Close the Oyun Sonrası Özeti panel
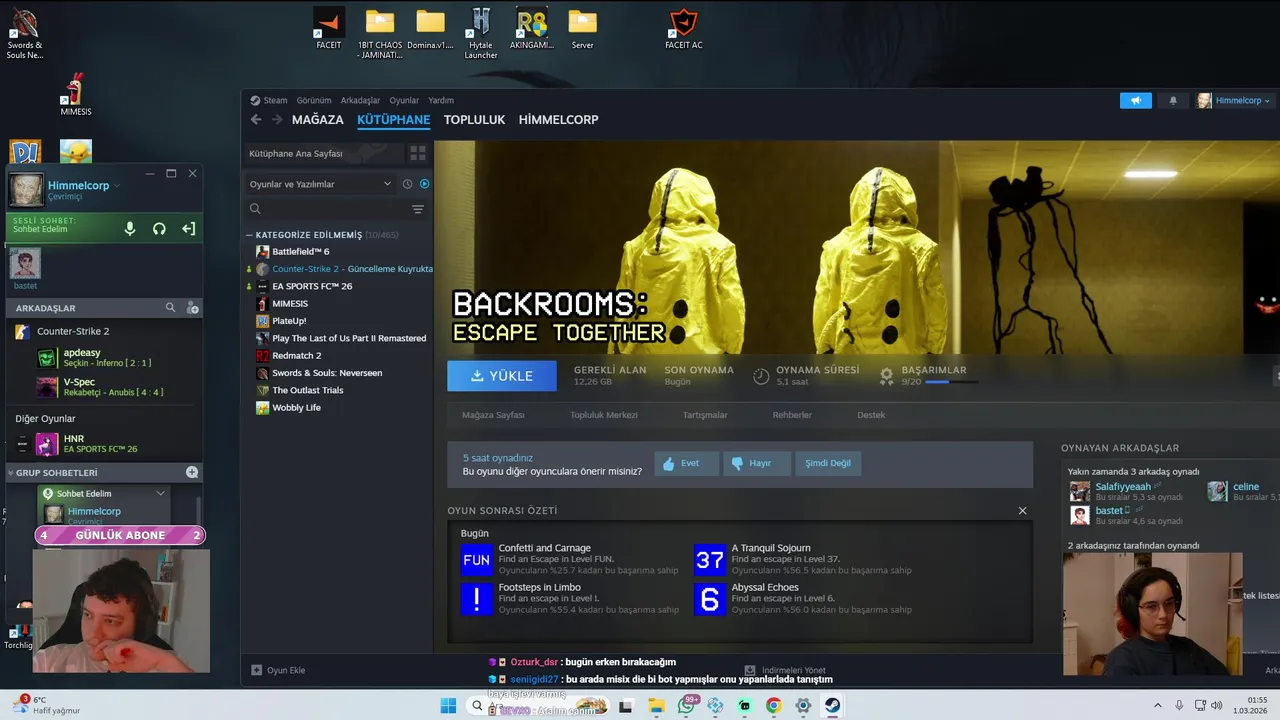1280x720 pixels. (1022, 511)
